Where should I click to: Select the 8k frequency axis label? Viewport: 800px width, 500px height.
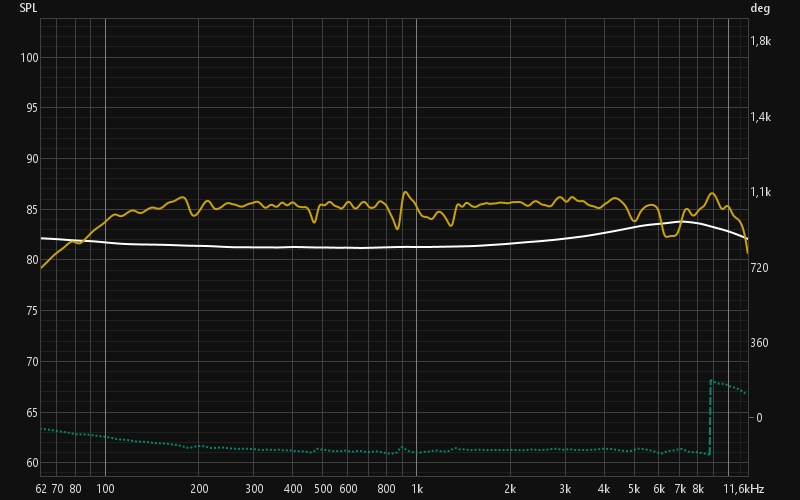[x=698, y=489]
